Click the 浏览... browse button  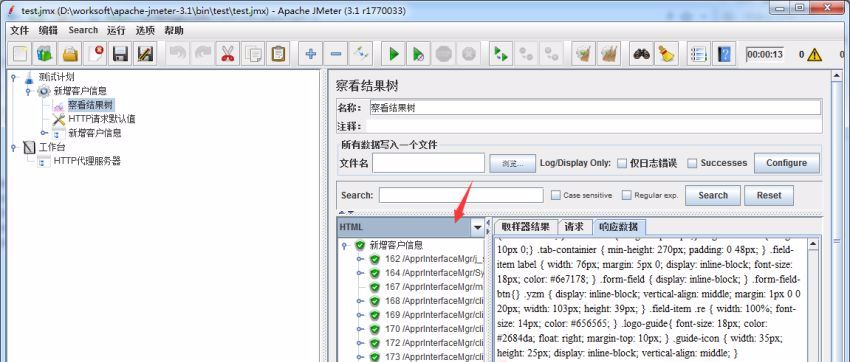(513, 163)
